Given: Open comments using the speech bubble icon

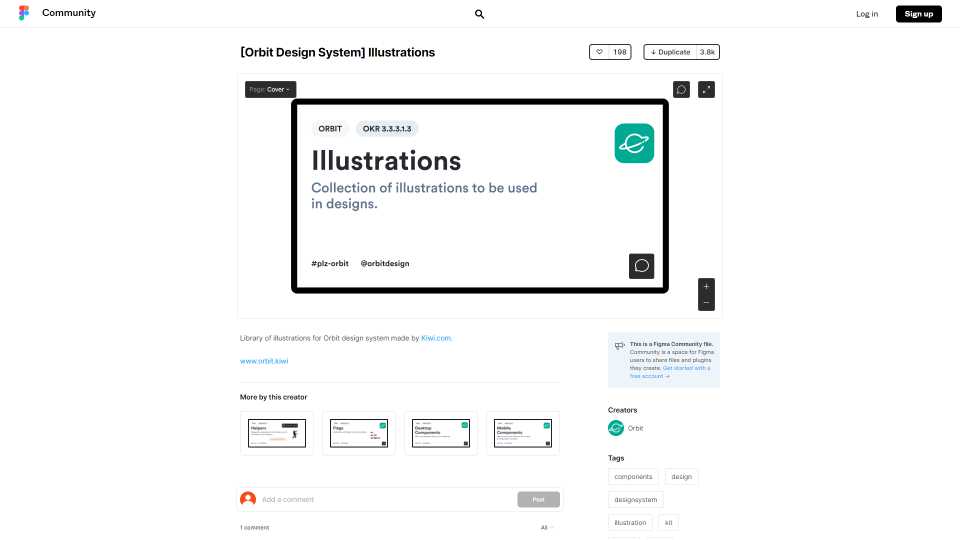Looking at the screenshot, I should tap(681, 89).
